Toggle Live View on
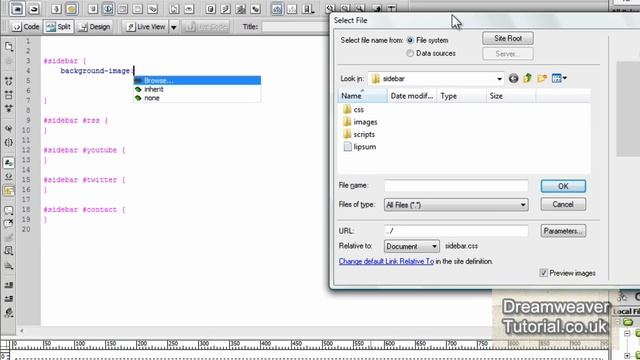This screenshot has height=360, width=640. [x=146, y=27]
